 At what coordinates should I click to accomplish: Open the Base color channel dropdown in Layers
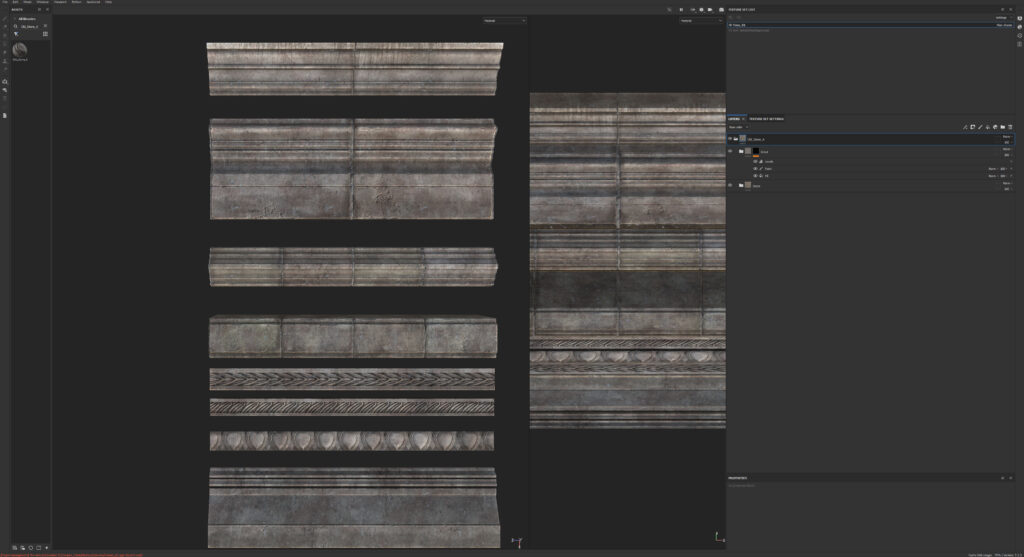point(738,127)
